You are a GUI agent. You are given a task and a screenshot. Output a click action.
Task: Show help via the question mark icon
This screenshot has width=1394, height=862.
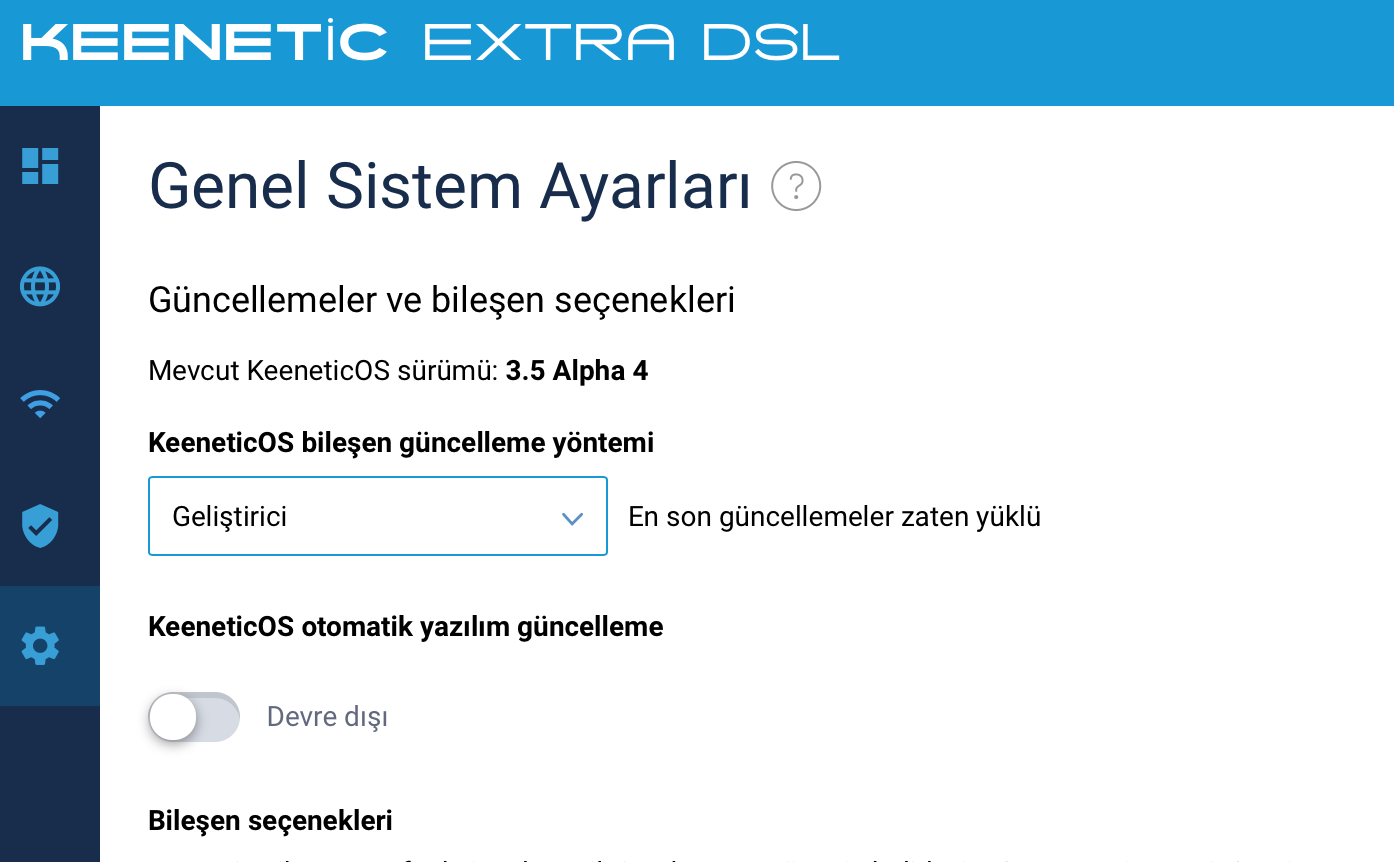point(796,186)
